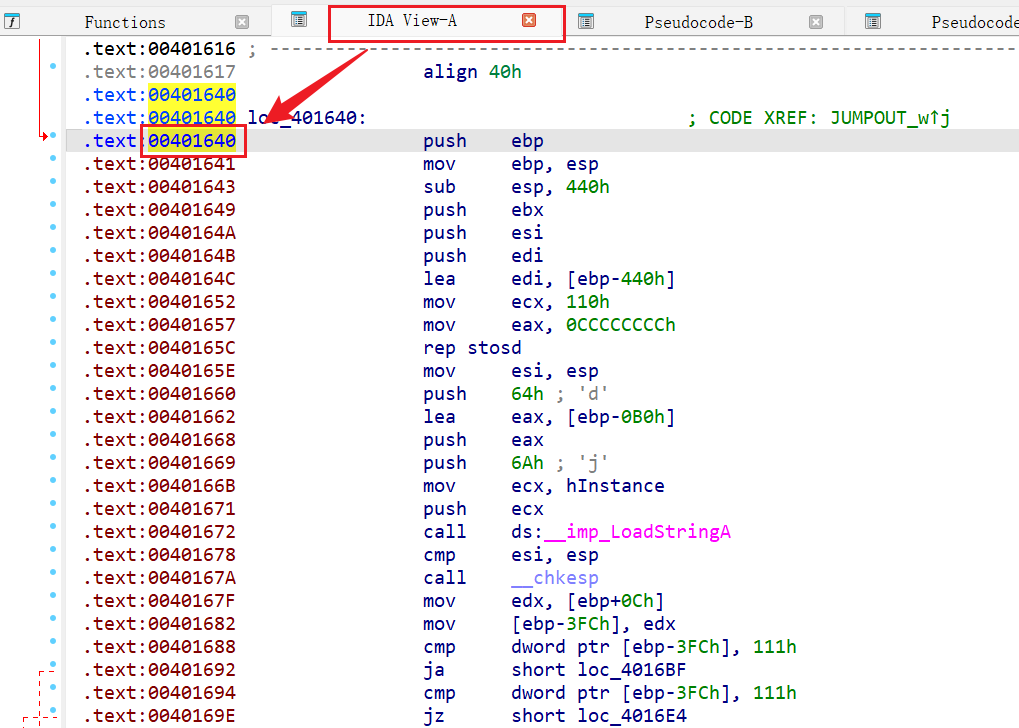1019x728 pixels.
Task: Click address .text:0040167A
Action: pos(160,578)
